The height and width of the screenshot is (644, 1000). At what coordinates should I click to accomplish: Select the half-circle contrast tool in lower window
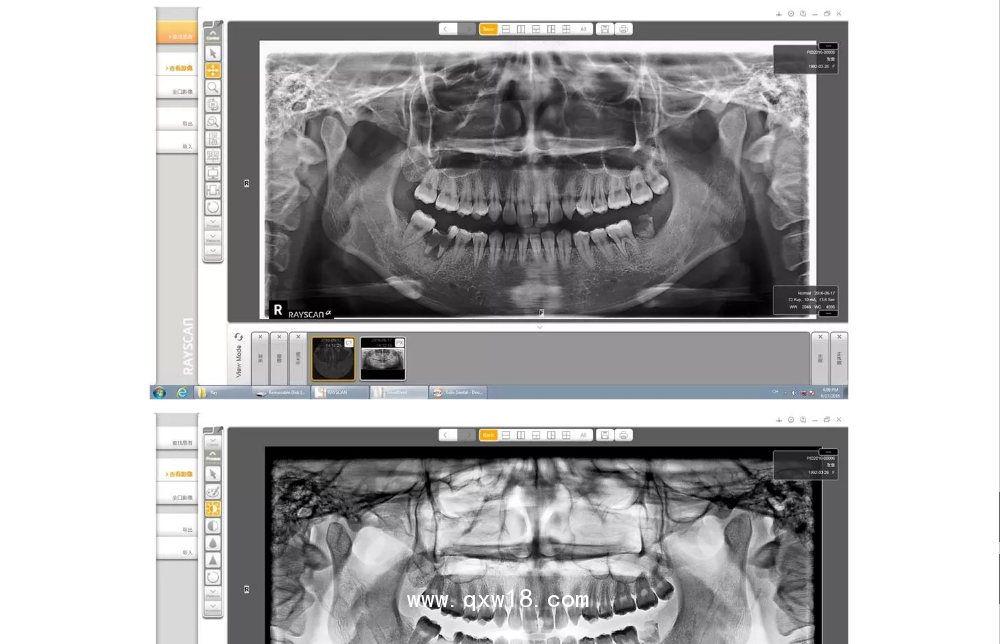coord(213,525)
